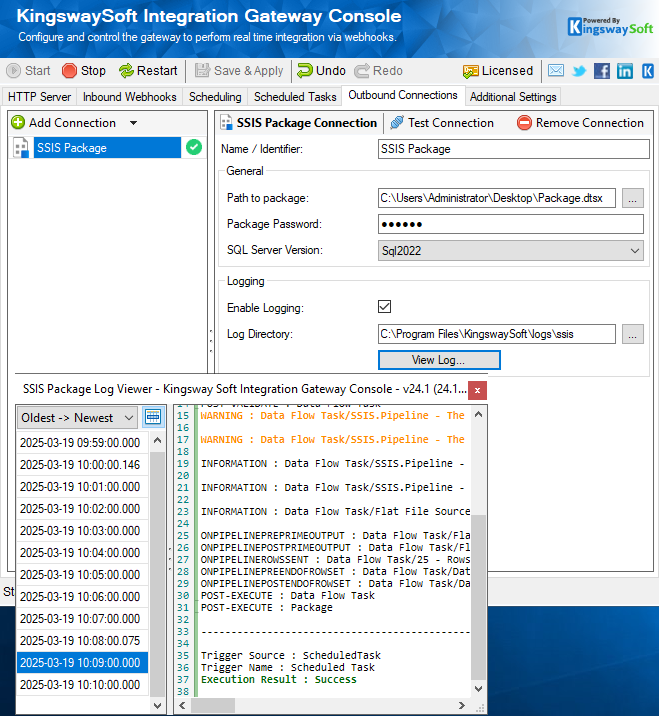This screenshot has width=659, height=716.
Task: Open the Licensed license info
Action: tap(497, 71)
